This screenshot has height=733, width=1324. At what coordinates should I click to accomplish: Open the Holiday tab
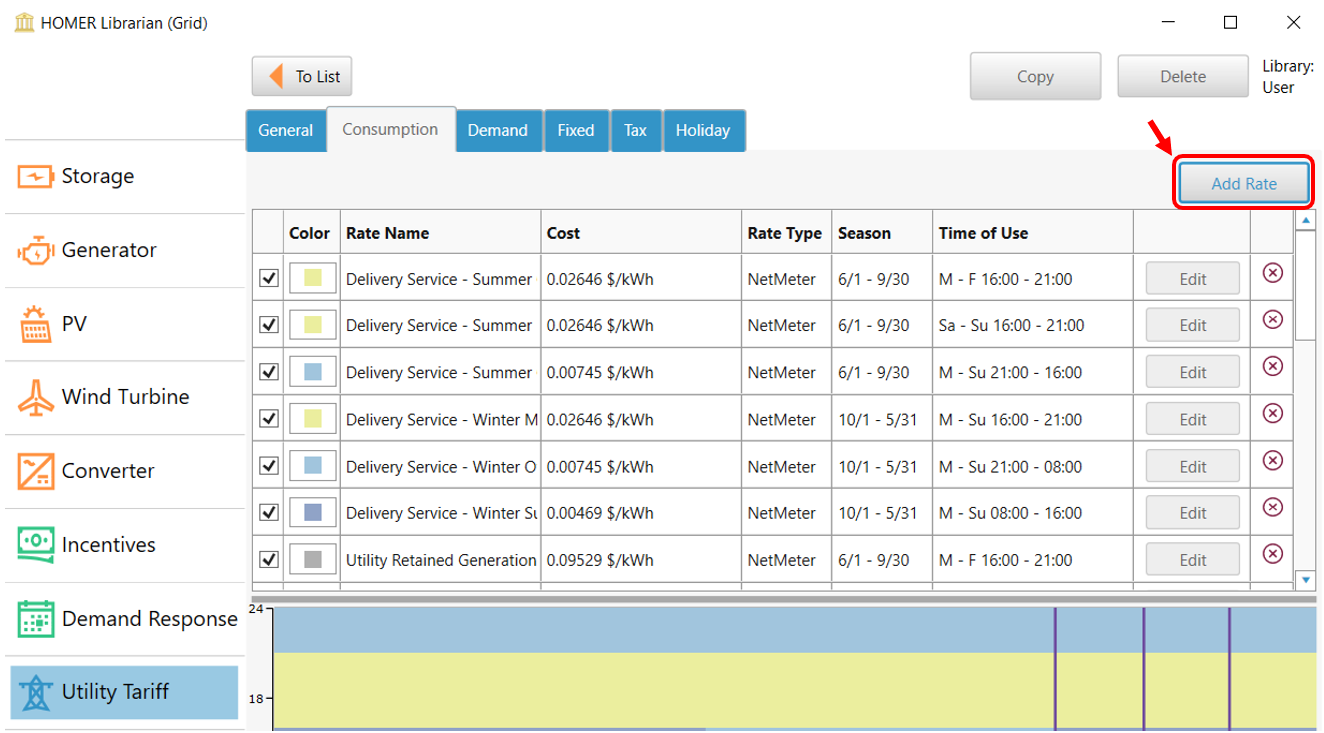pos(702,131)
